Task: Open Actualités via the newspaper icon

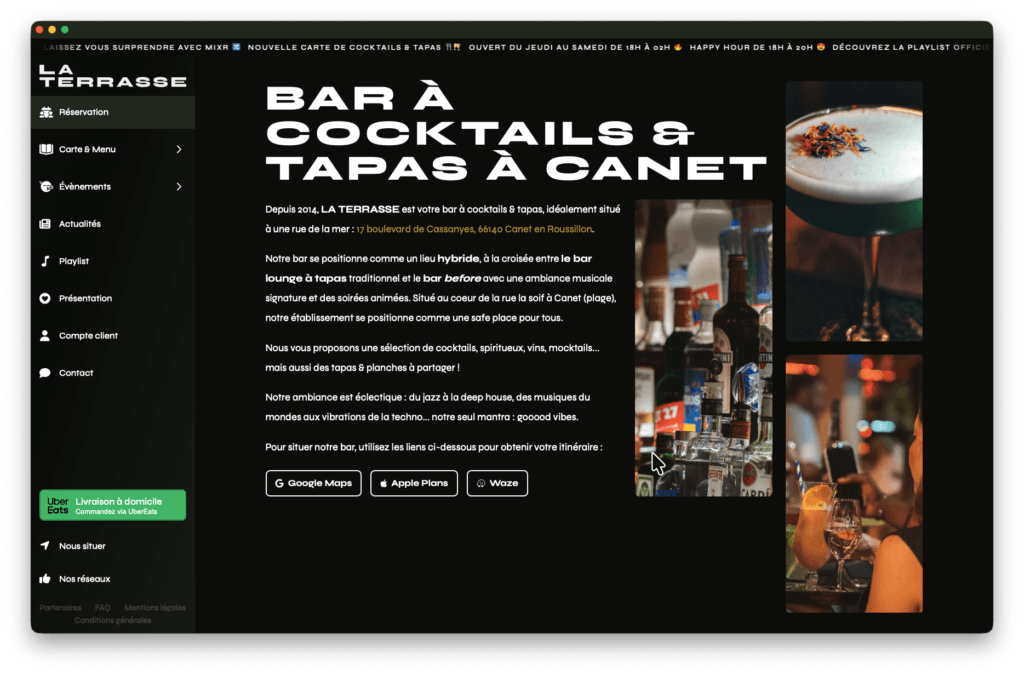Action: (x=44, y=224)
